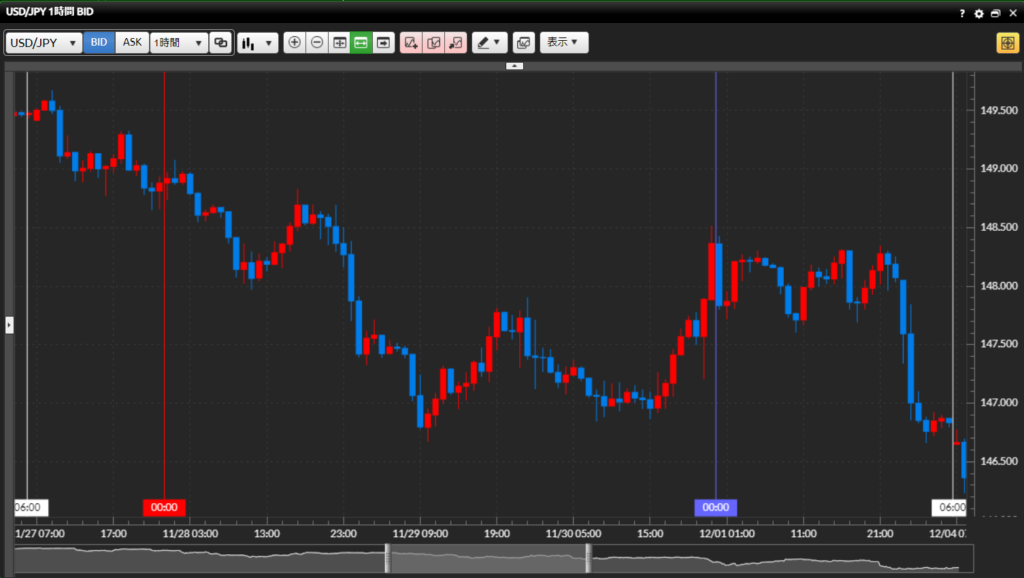Open the pencil drawing tools menu
This screenshot has height=578, width=1024.
tap(489, 43)
